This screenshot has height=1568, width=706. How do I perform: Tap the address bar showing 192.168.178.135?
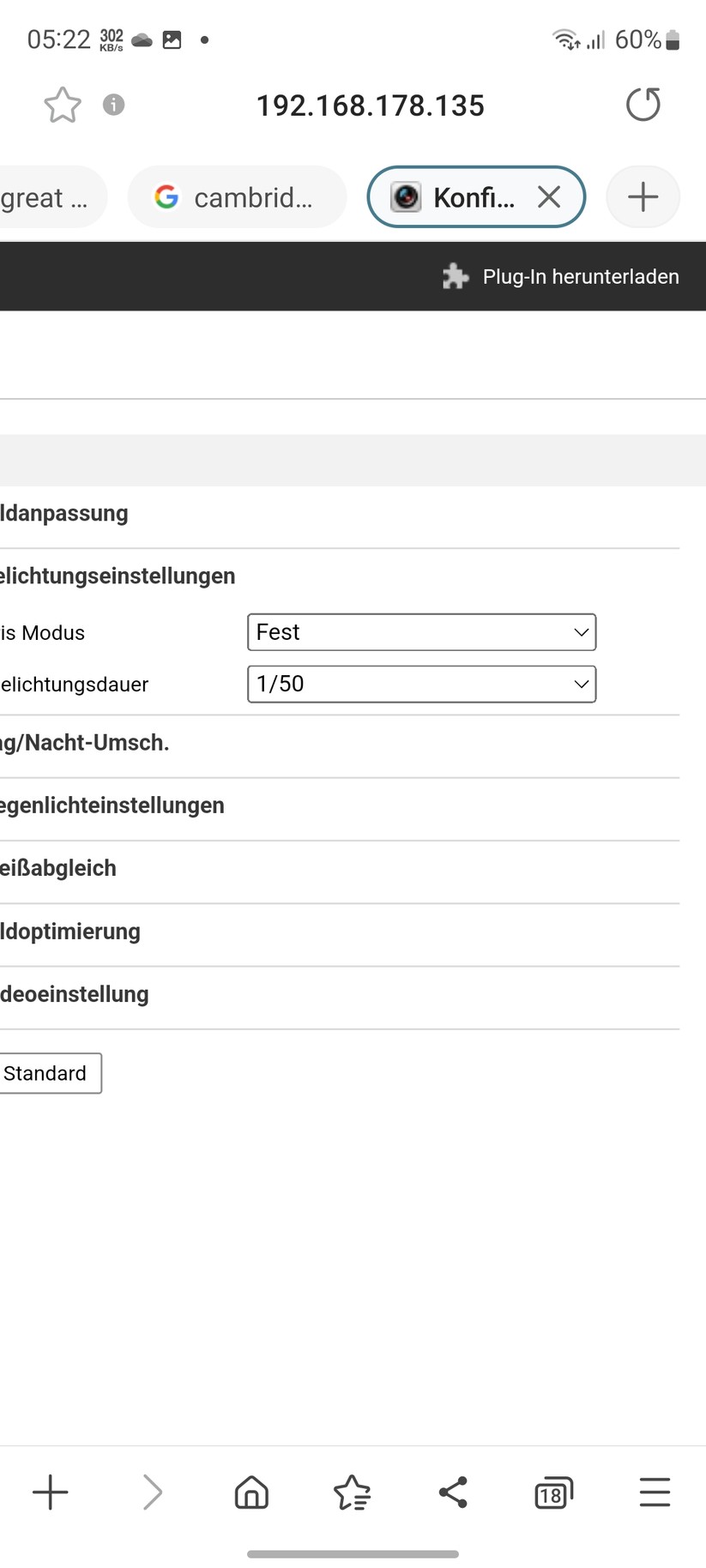pos(370,105)
